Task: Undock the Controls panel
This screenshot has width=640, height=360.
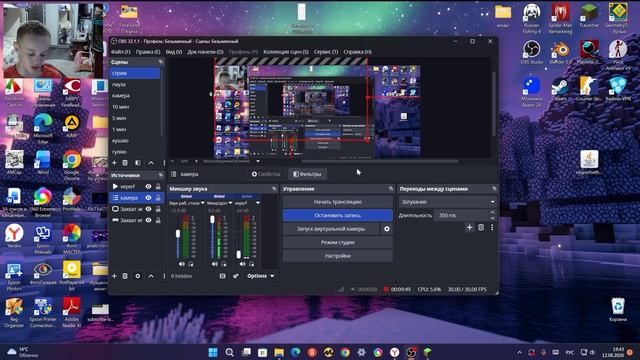Action: tap(391, 189)
